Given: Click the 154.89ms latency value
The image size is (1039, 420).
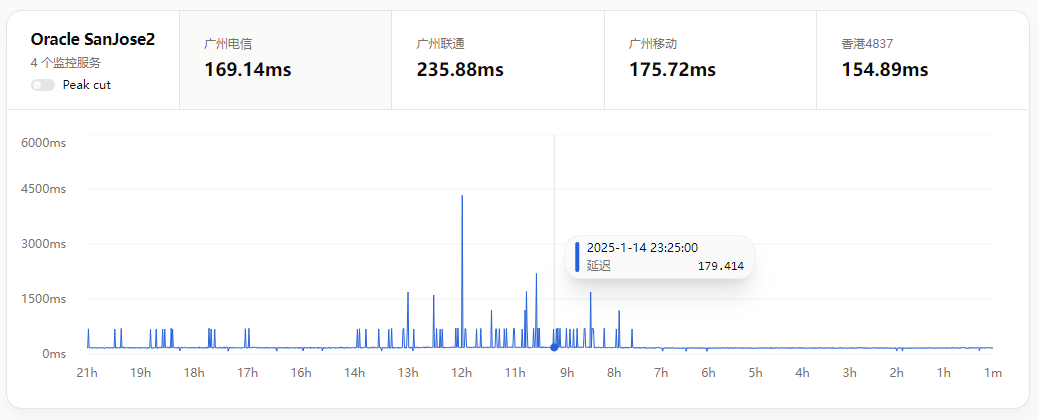Looking at the screenshot, I should pos(885,69).
